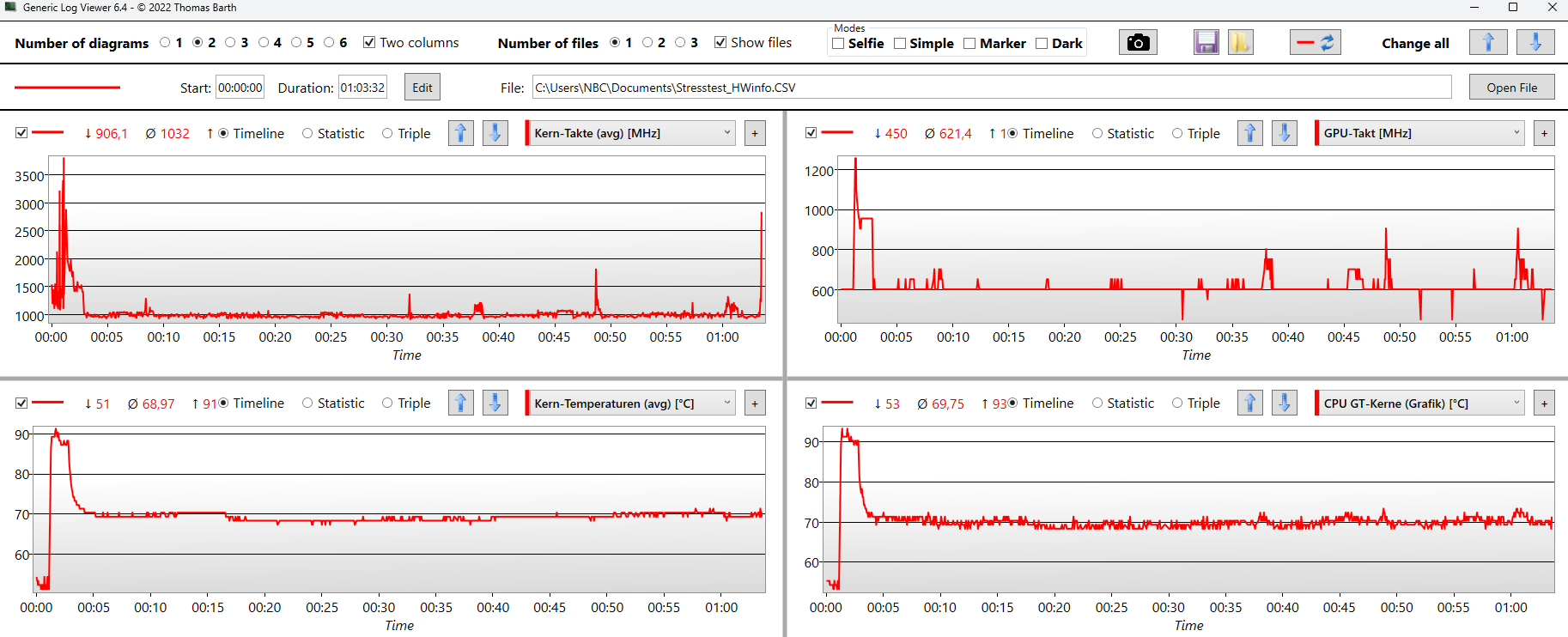1568x637 pixels.
Task: Click the file path text field
Action: (991, 88)
